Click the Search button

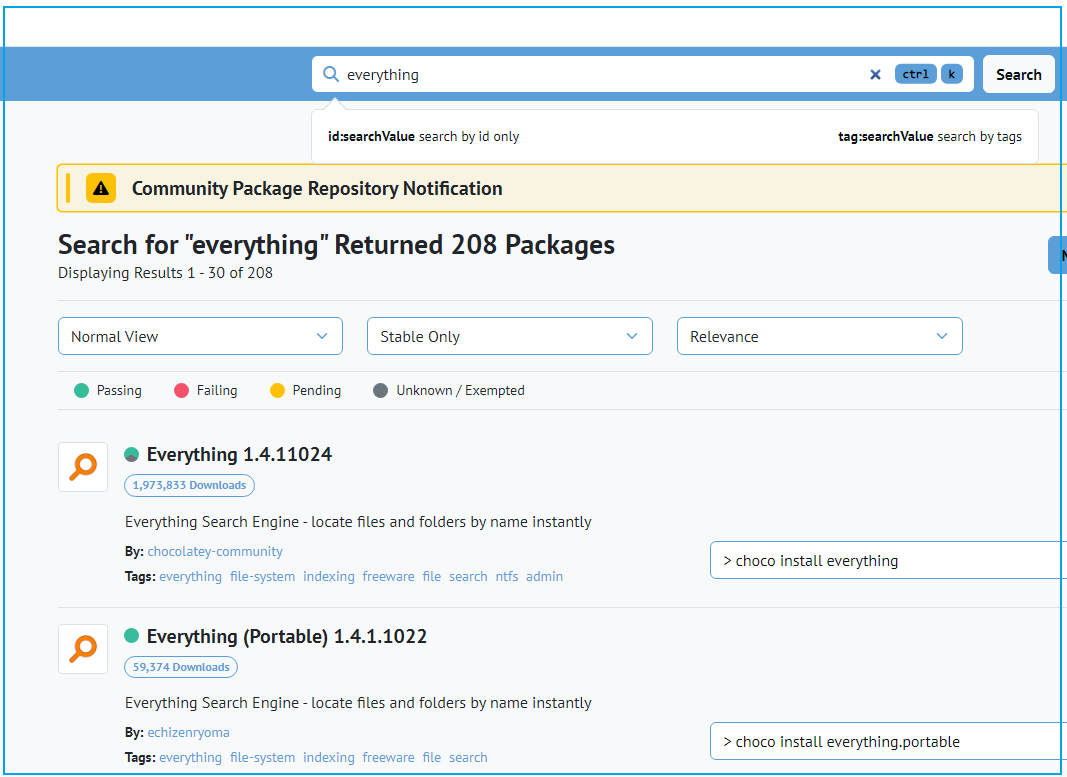[1018, 74]
